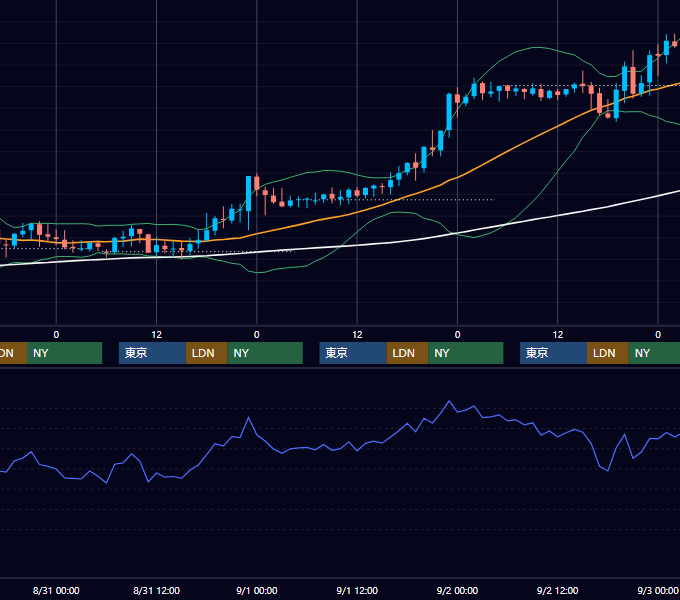Click the 9/2 12:00 date label
Screen dimensions: 680x600
557,590
